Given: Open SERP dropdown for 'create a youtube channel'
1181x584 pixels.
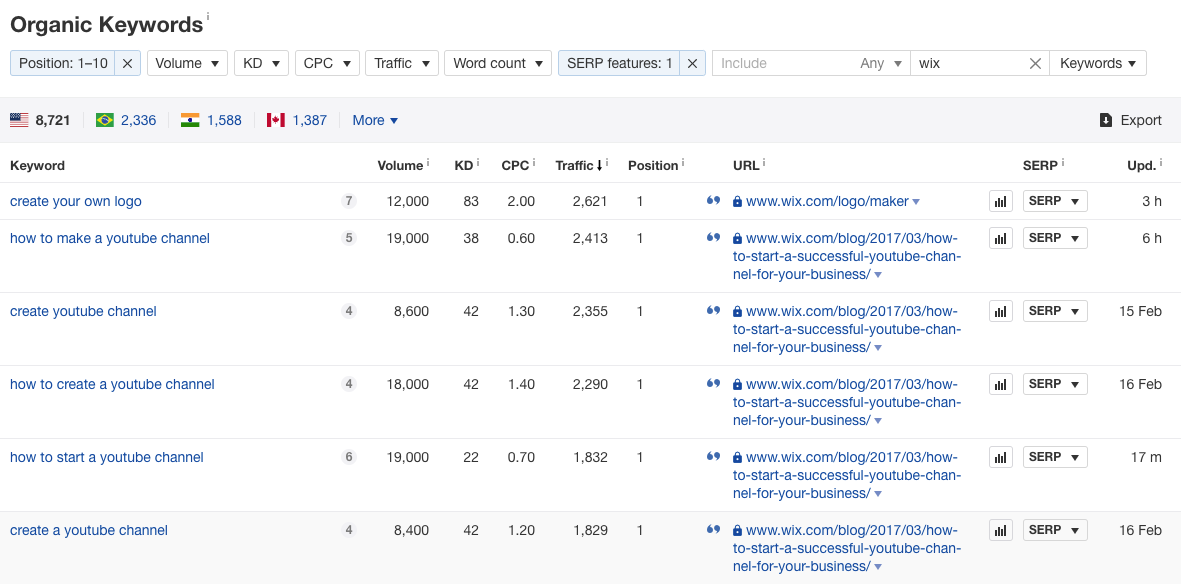Looking at the screenshot, I should (x=1054, y=530).
